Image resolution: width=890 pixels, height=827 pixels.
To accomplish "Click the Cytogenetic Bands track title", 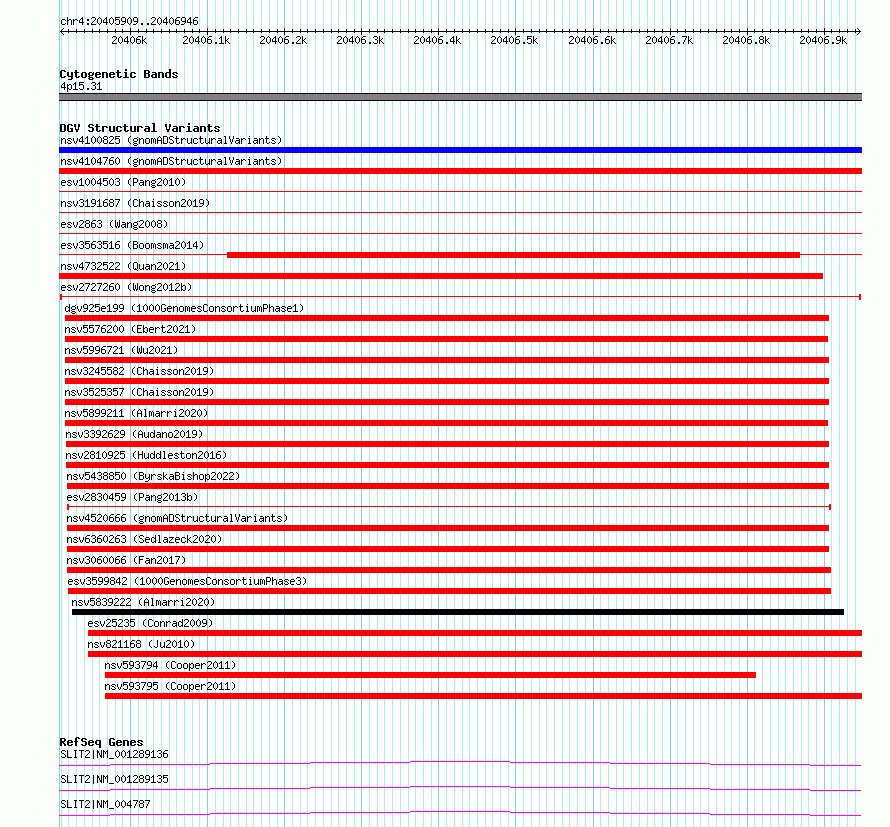I will 119,74.
